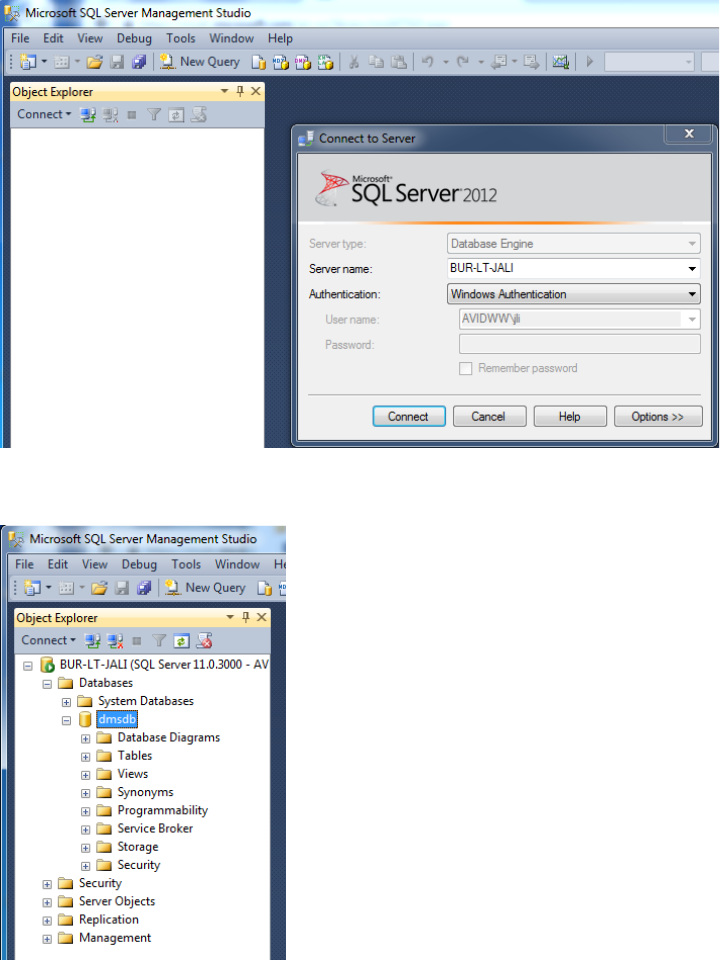Click the Options >> button
The width and height of the screenshot is (720, 960).
pos(658,416)
